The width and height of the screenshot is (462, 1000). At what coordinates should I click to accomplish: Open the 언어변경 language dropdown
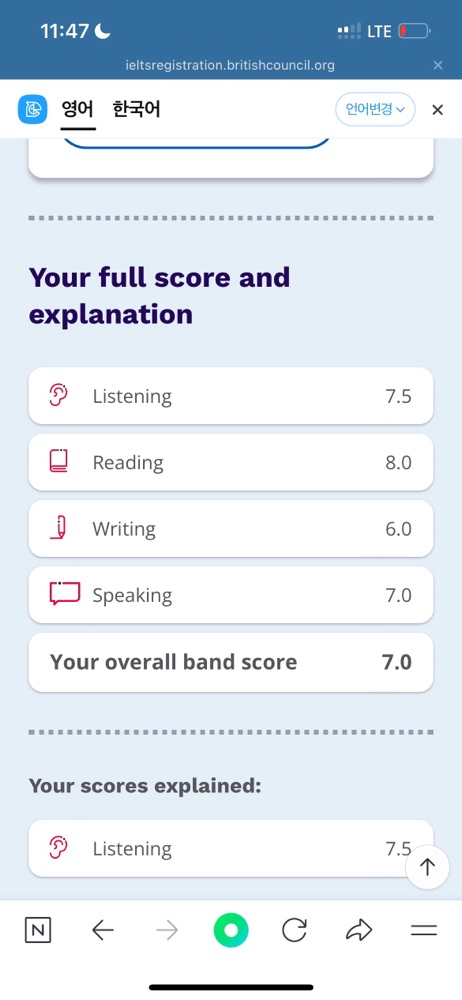coord(375,110)
